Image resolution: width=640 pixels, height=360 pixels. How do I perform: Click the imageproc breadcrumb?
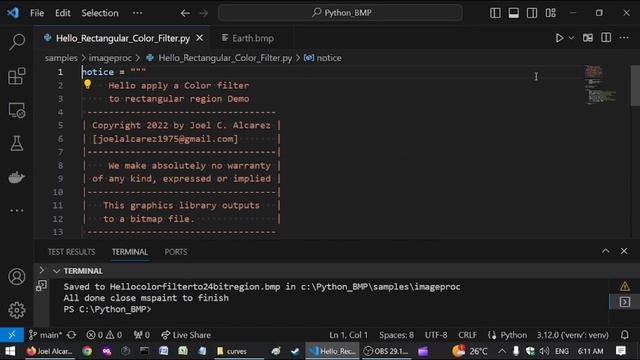(x=110, y=58)
